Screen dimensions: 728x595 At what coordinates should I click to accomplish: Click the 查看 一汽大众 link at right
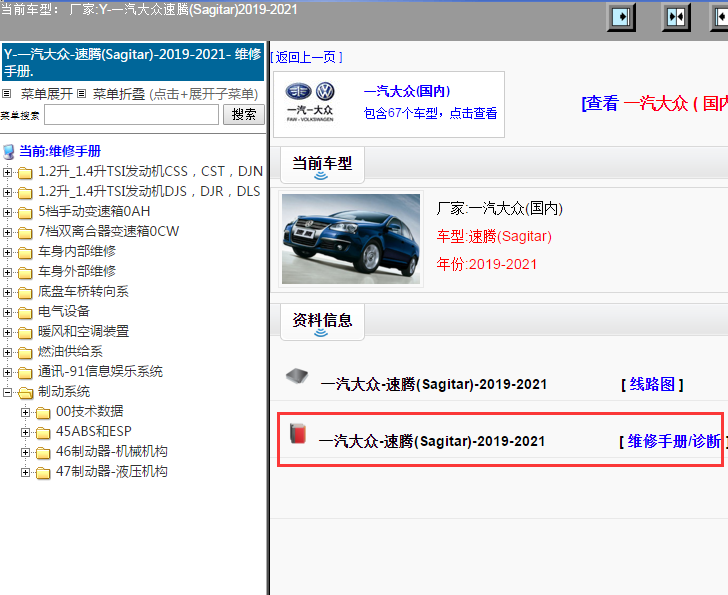coord(655,103)
